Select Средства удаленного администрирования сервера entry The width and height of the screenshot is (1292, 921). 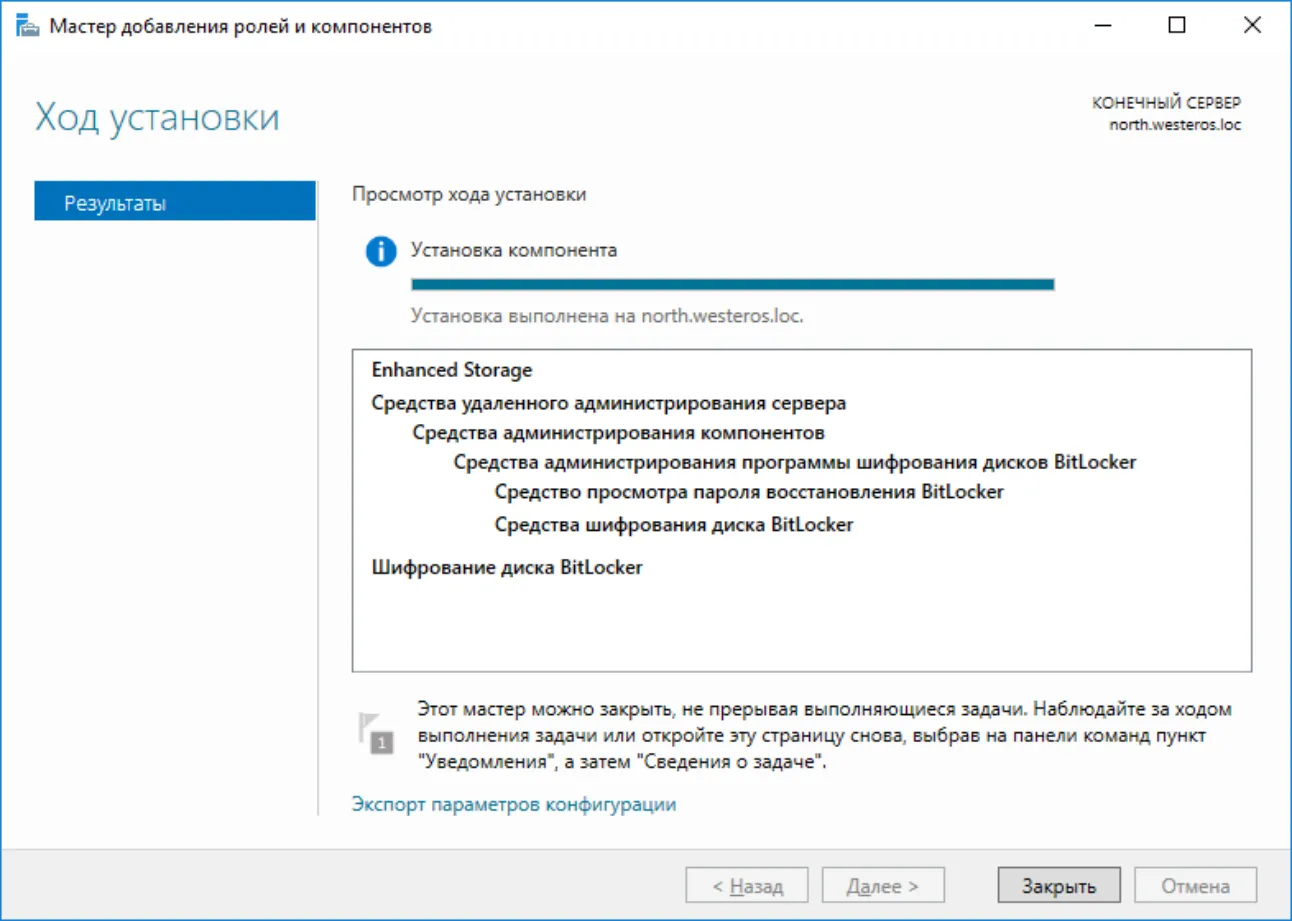(609, 403)
